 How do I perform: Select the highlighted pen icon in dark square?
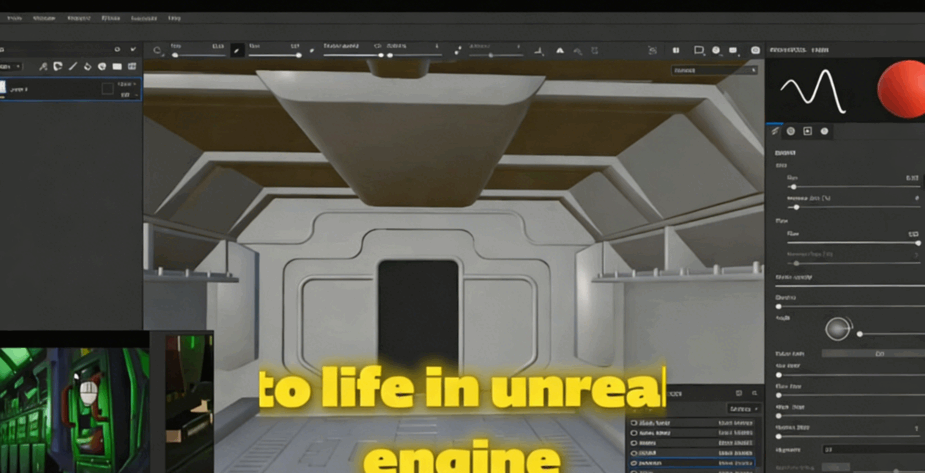point(237,51)
